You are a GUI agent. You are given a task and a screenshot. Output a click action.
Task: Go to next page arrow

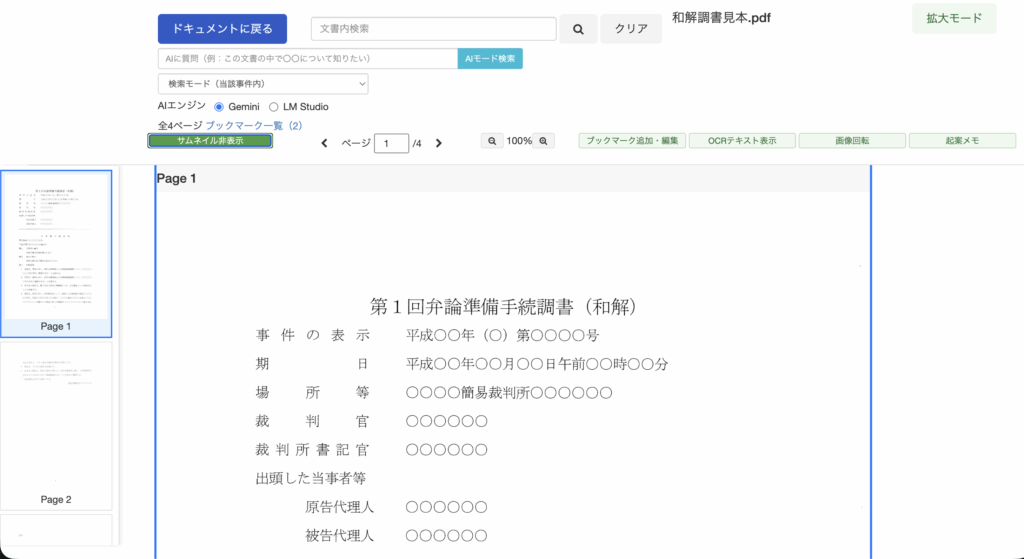click(x=438, y=143)
